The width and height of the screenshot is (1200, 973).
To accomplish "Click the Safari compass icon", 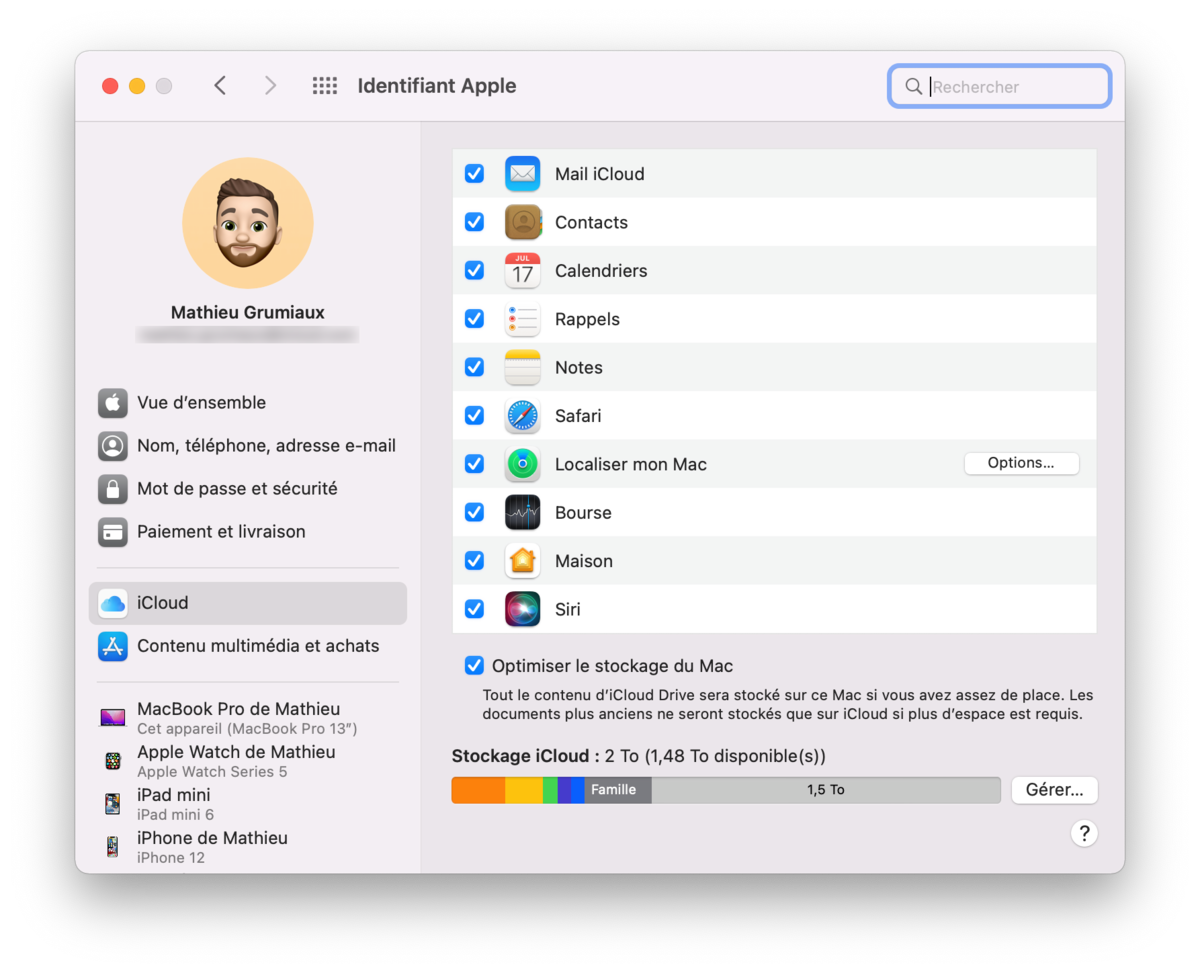I will point(522,416).
